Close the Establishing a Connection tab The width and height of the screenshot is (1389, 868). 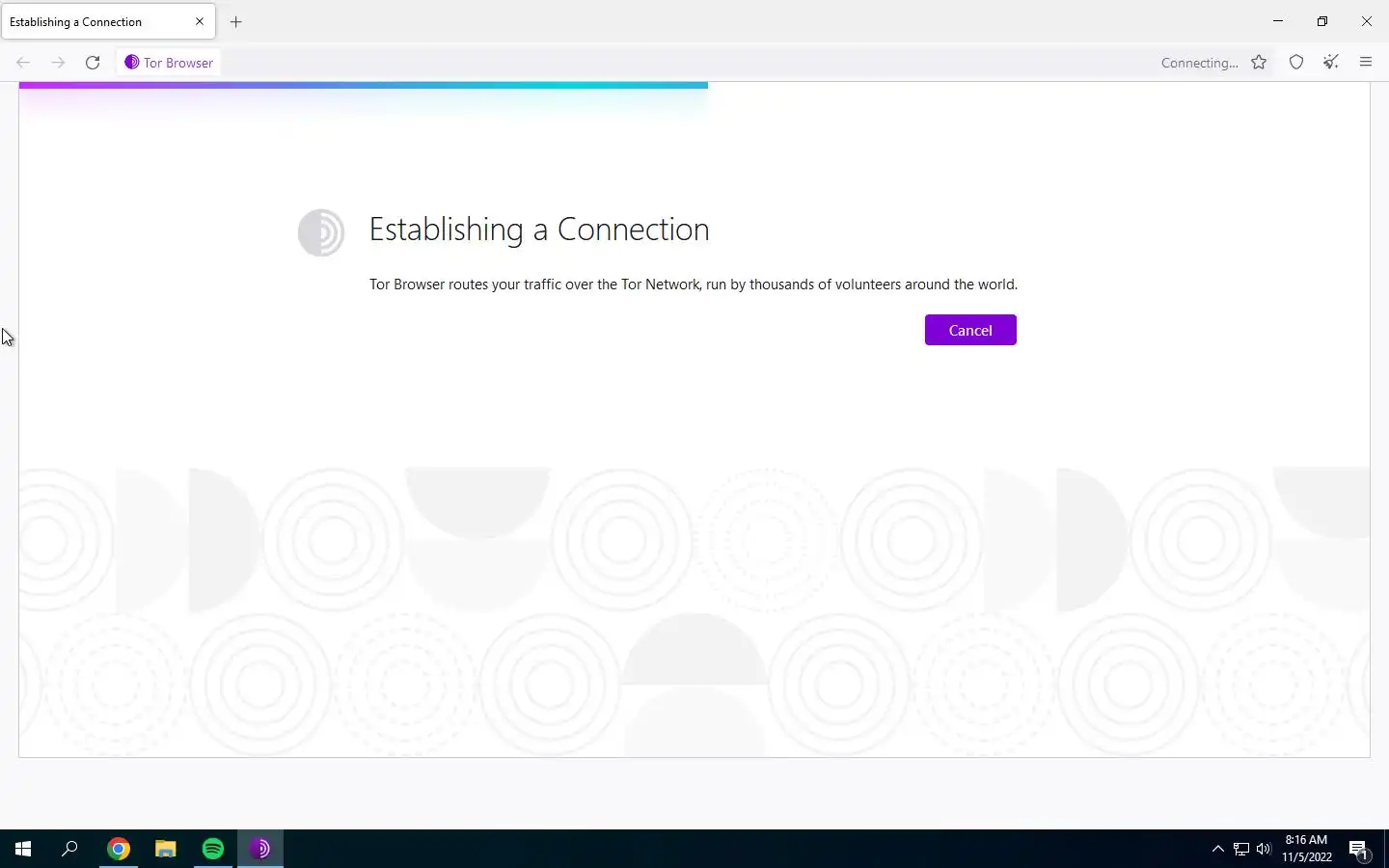pyautogui.click(x=200, y=21)
